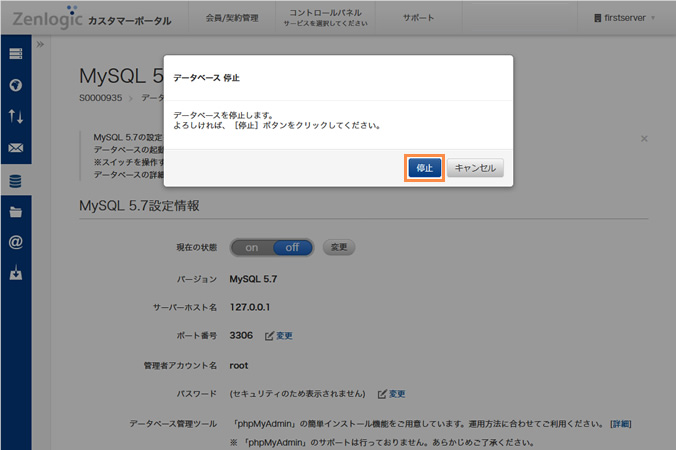
Task: Click the globe icon in sidebar
Action: pos(15,85)
